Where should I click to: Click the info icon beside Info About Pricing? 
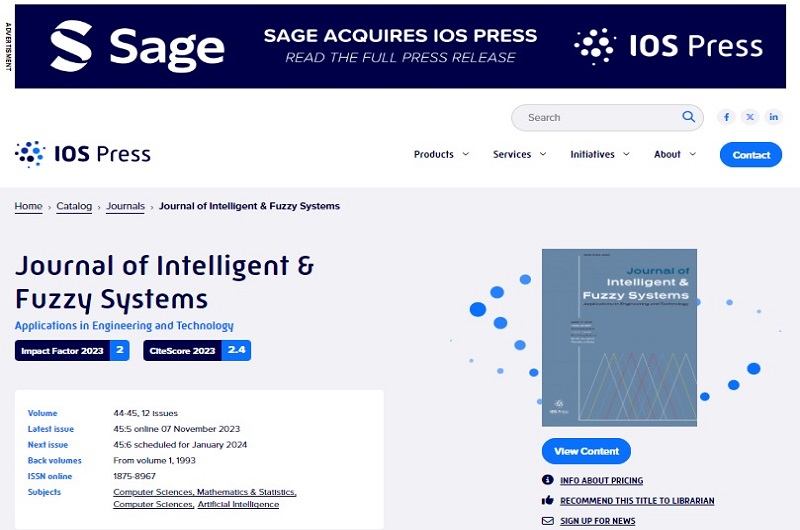[547, 480]
